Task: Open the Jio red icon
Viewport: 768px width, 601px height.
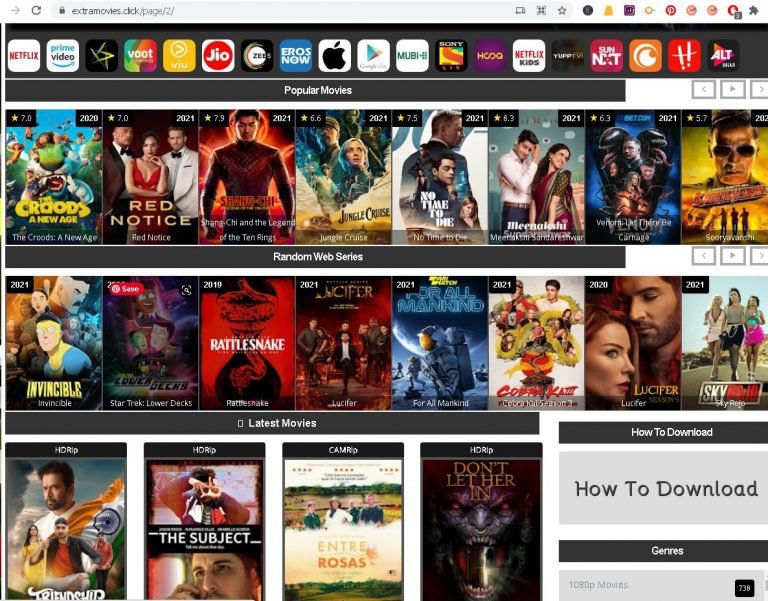Action: click(x=218, y=56)
